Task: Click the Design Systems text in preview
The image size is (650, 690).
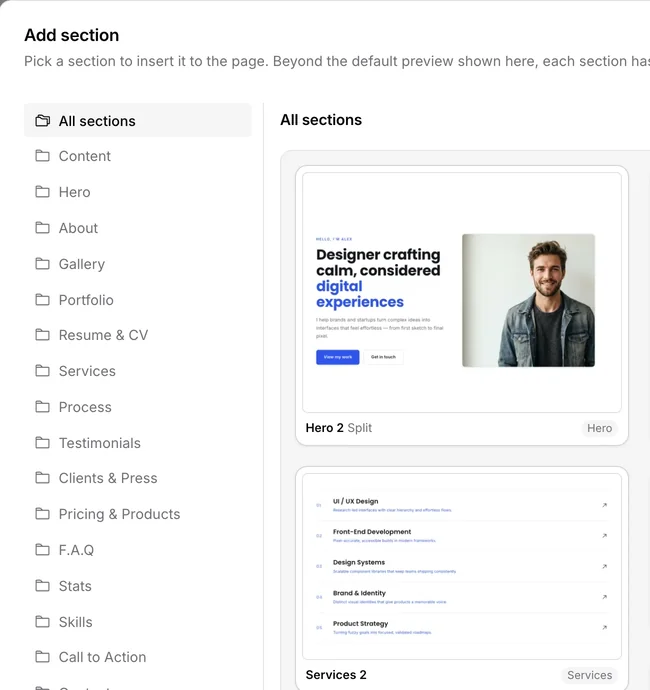Action: point(359,562)
